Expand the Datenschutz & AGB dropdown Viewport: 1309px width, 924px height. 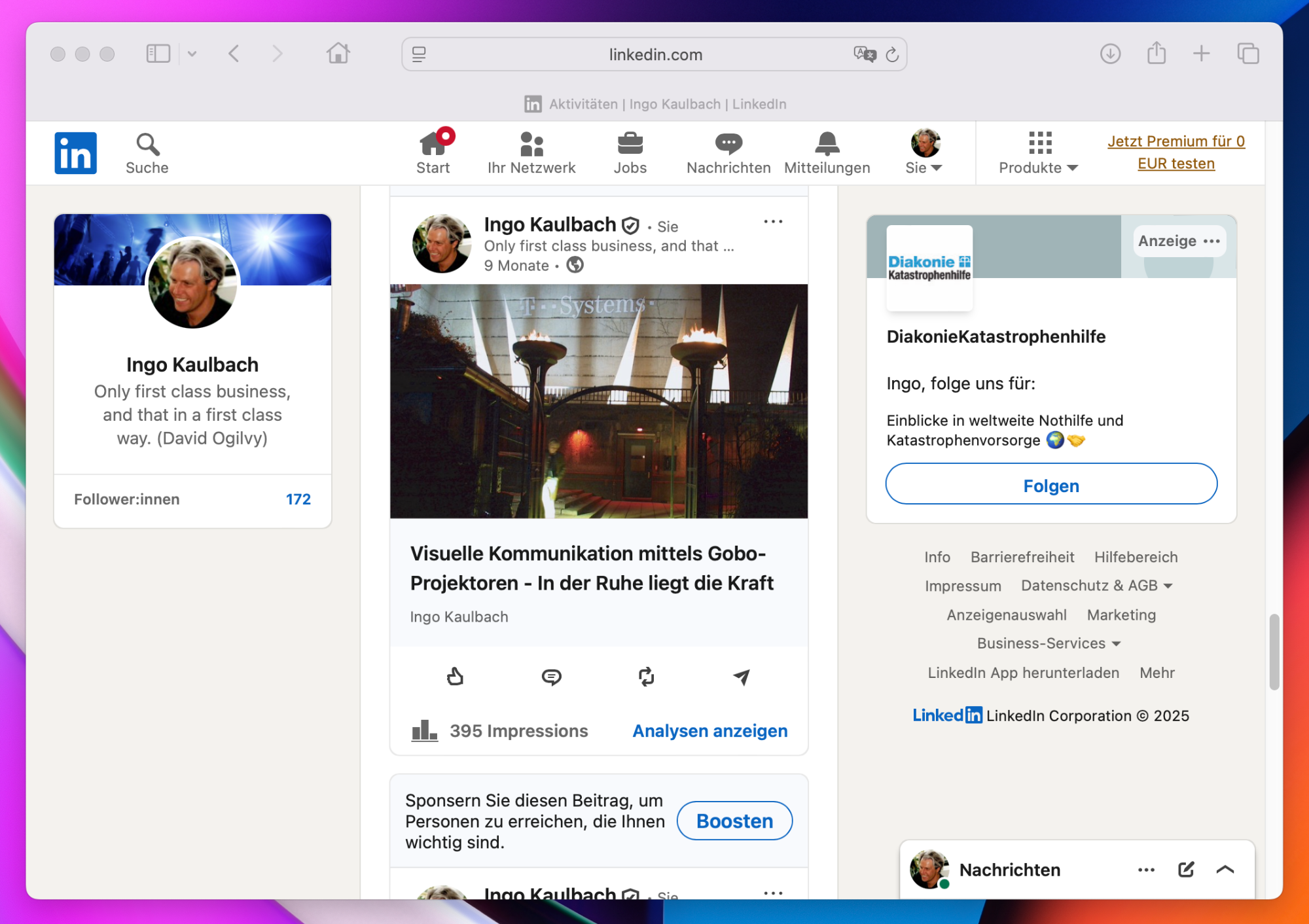point(1096,586)
